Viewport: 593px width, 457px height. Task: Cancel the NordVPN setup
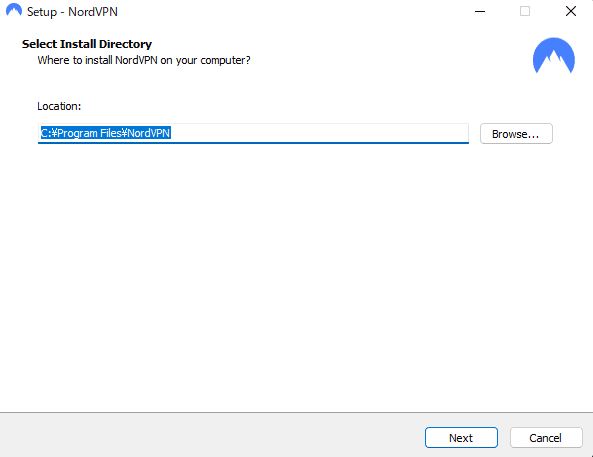pos(546,438)
